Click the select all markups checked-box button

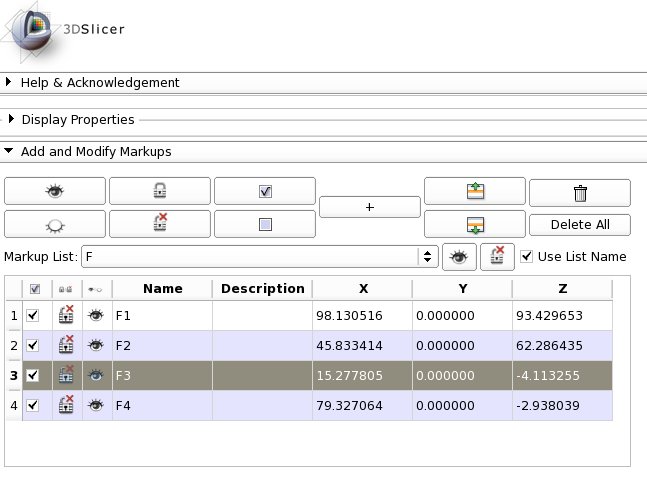(x=265, y=191)
